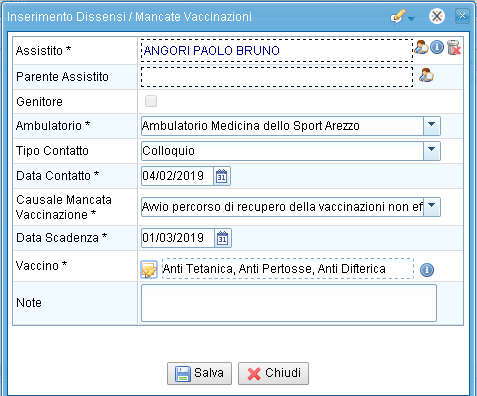Expand the Causale Mancata Vaccinazione dropdown
Screen dimensions: 477x396
click(432, 207)
